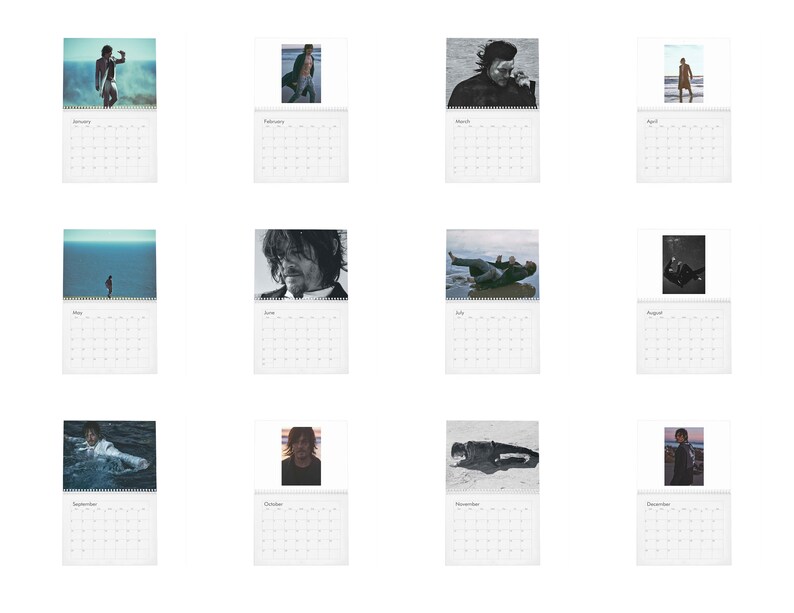Click the November month label
The width and height of the screenshot is (794, 613).
(x=467, y=504)
